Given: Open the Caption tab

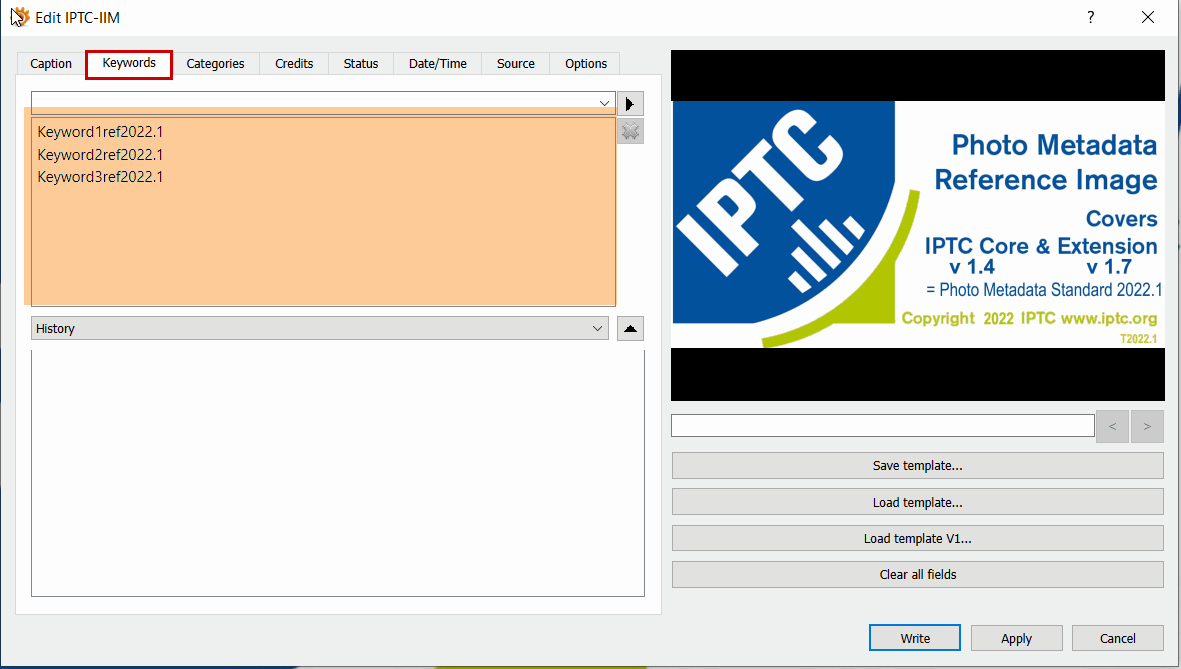Looking at the screenshot, I should 51,63.
